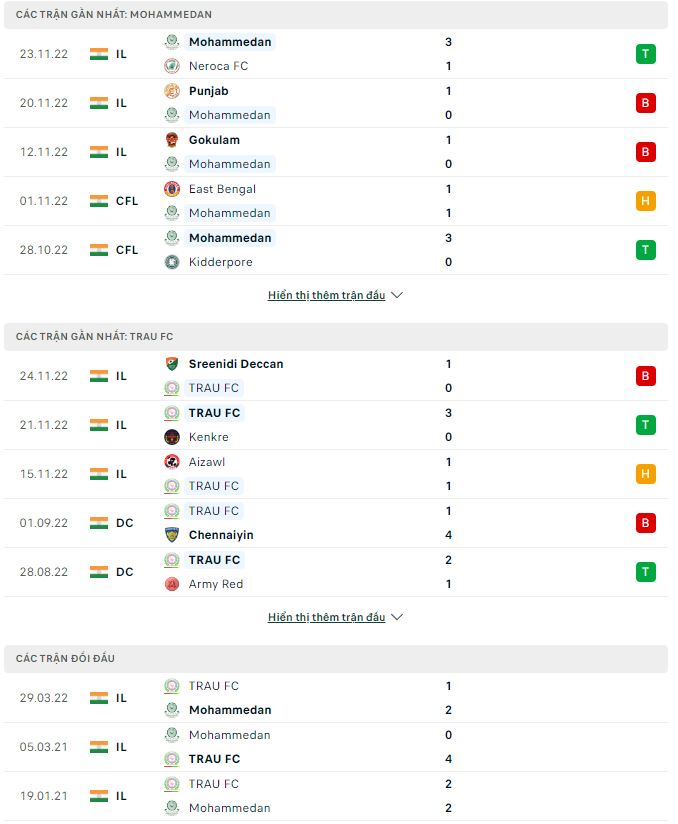Click the Chennaiyin club logo

[172, 535]
